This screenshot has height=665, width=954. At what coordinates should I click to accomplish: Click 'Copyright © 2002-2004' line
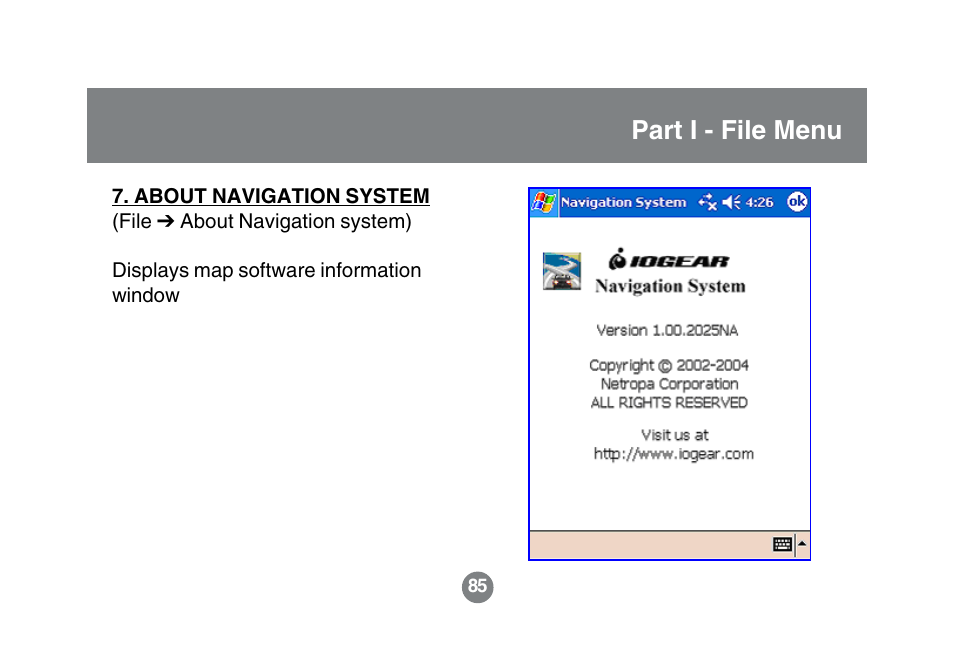pos(669,366)
